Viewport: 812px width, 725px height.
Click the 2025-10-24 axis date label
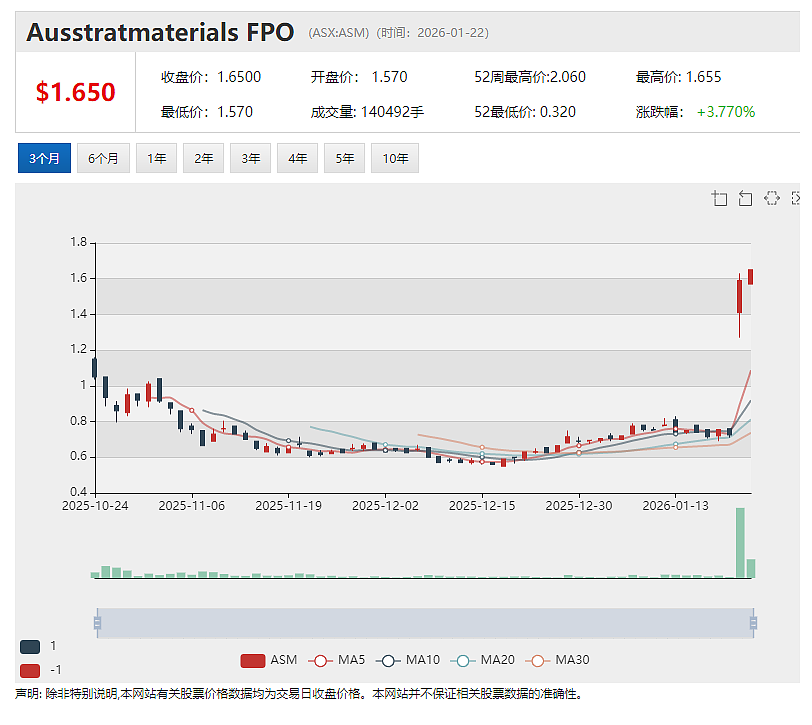pos(95,506)
